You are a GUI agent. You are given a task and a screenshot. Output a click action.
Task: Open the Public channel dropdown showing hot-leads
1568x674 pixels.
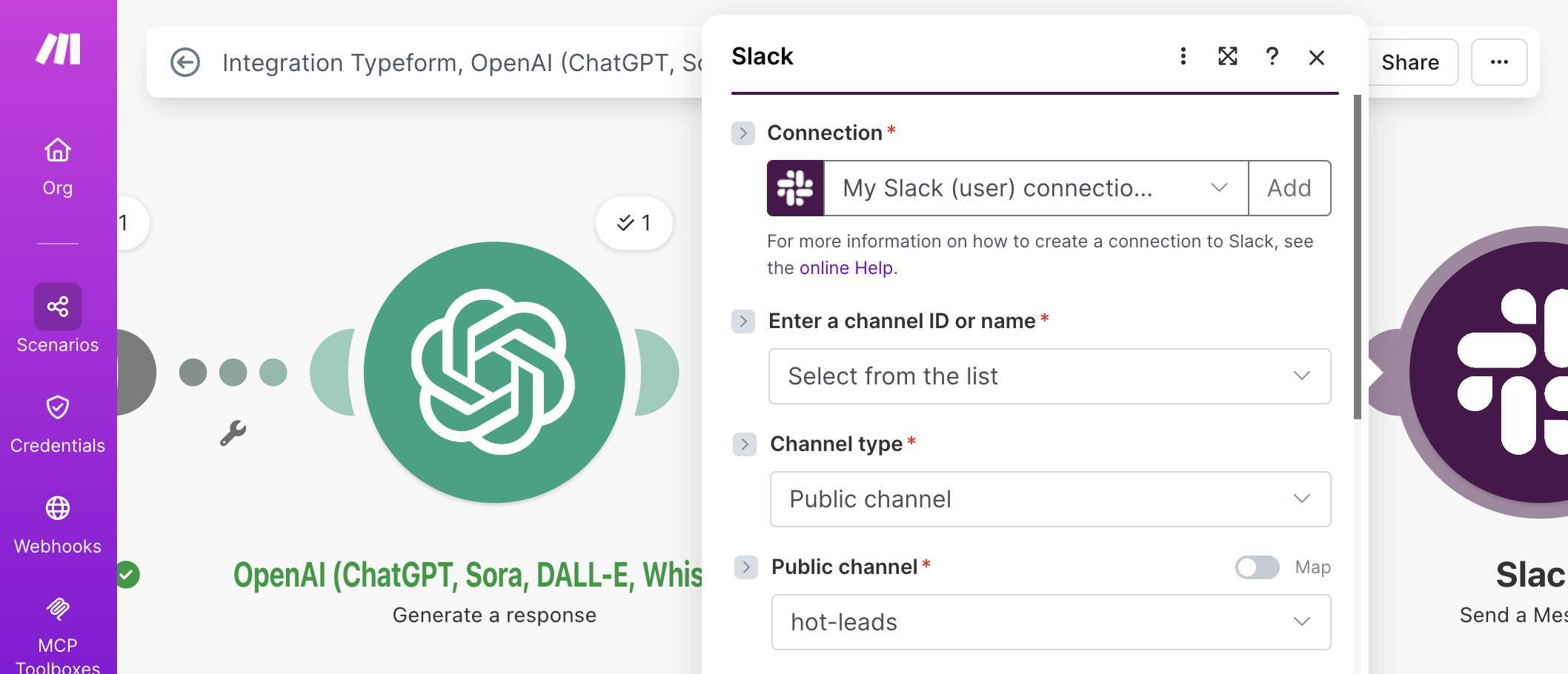(x=1049, y=622)
